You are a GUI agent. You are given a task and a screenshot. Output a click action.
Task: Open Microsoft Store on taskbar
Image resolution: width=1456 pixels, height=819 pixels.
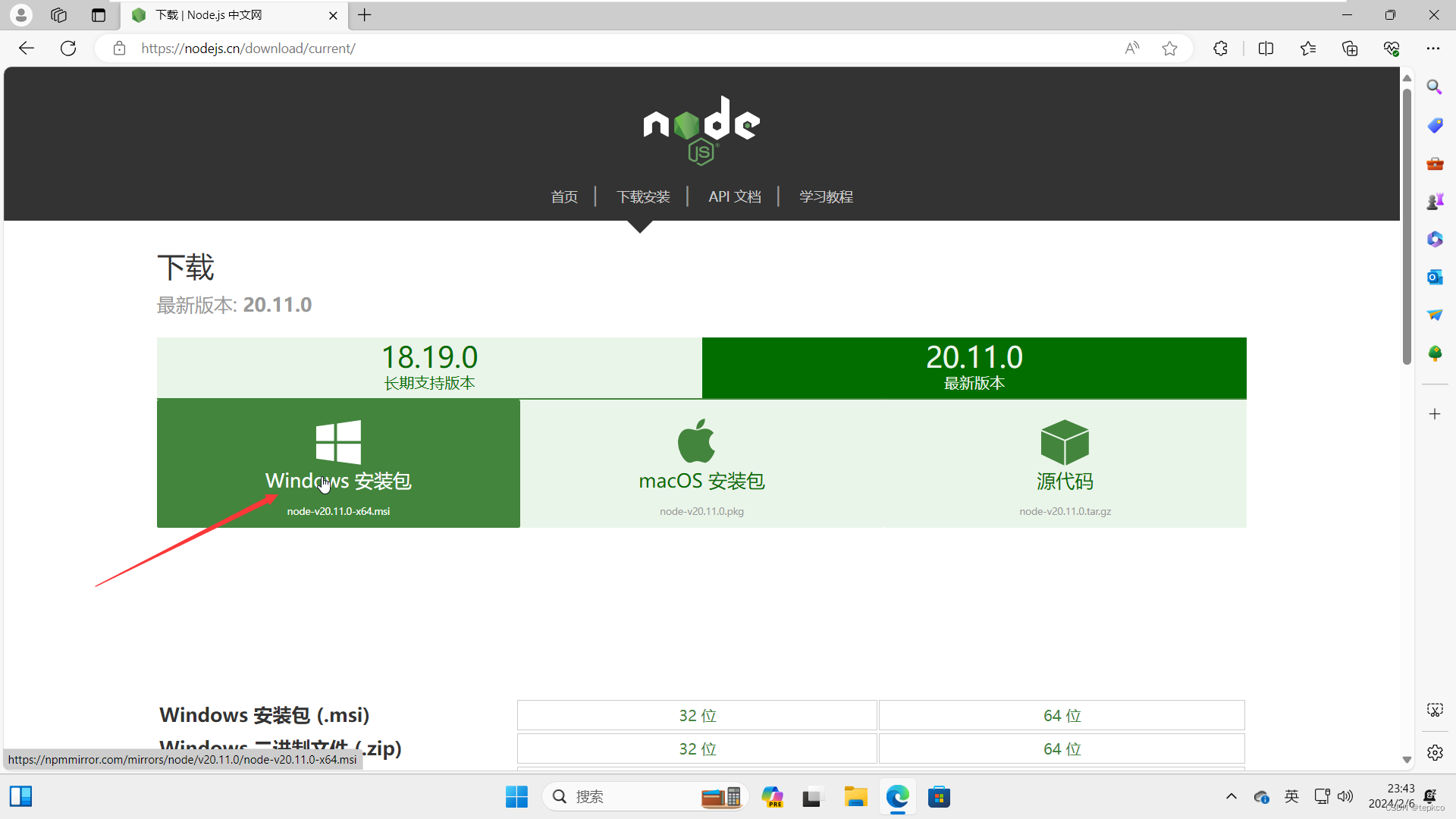tap(939, 796)
